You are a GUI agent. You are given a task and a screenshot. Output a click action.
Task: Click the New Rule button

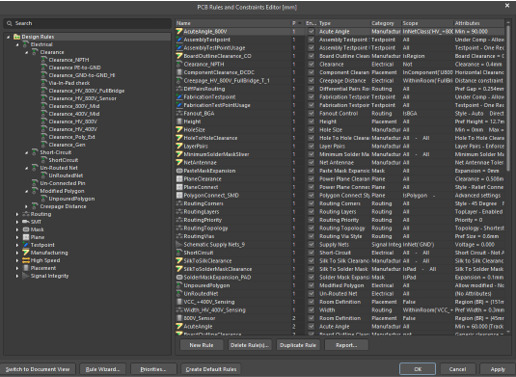[x=201, y=345]
